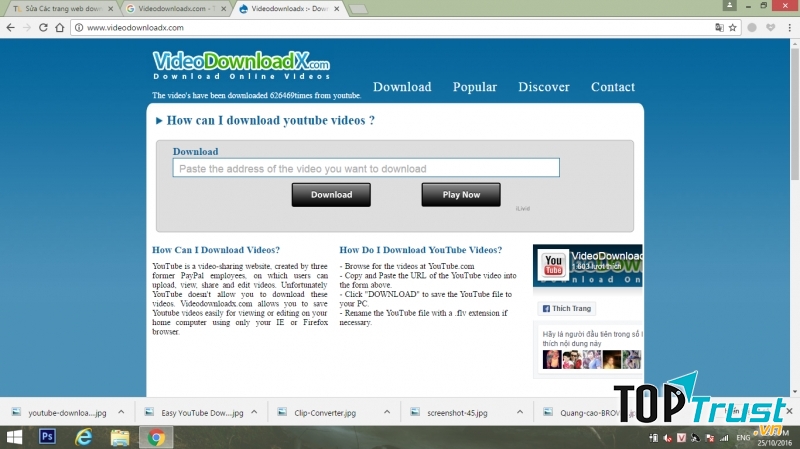Click the translate page icon in address bar

(x=719, y=28)
